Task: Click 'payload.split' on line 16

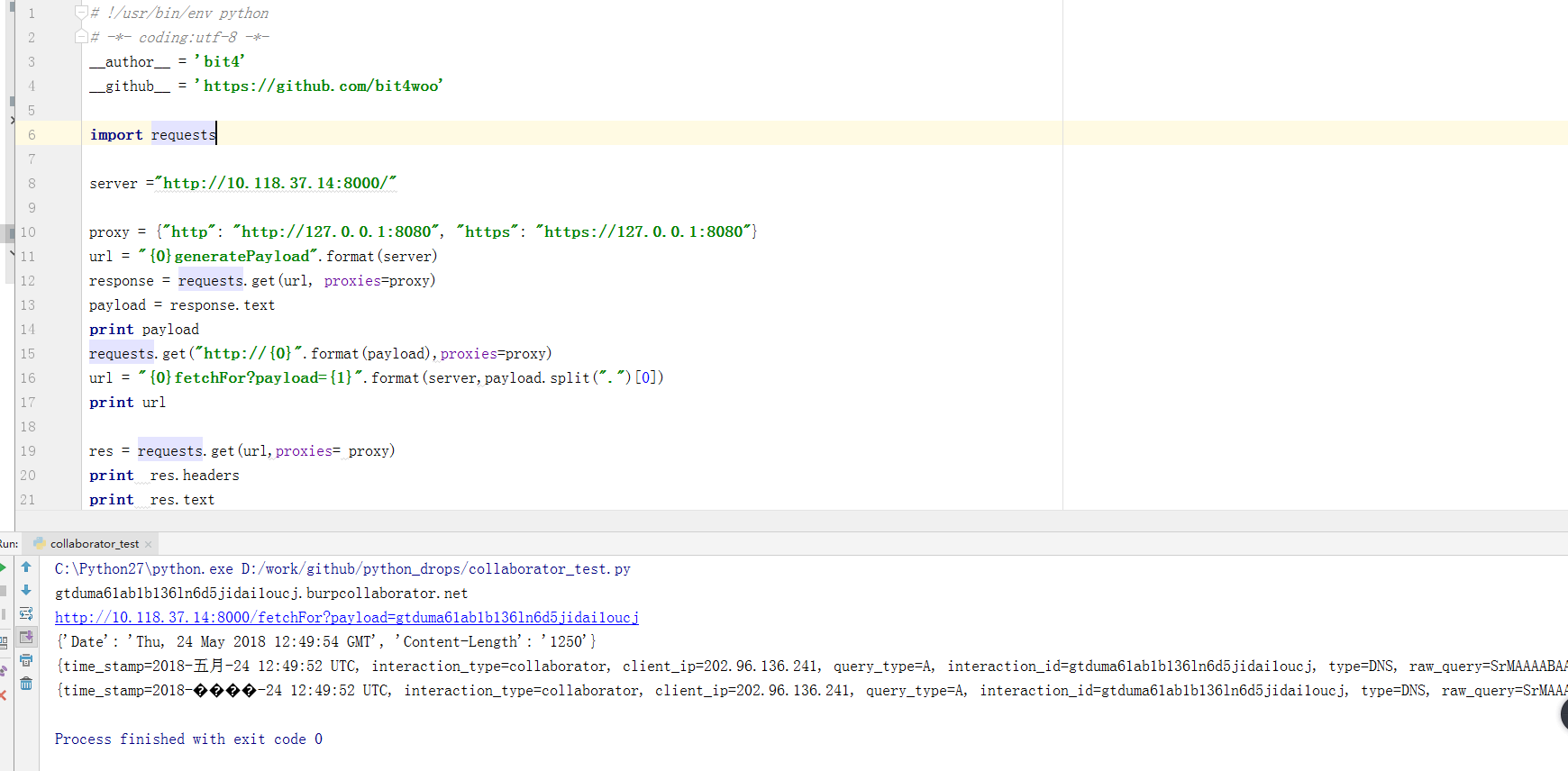Action: click(537, 378)
